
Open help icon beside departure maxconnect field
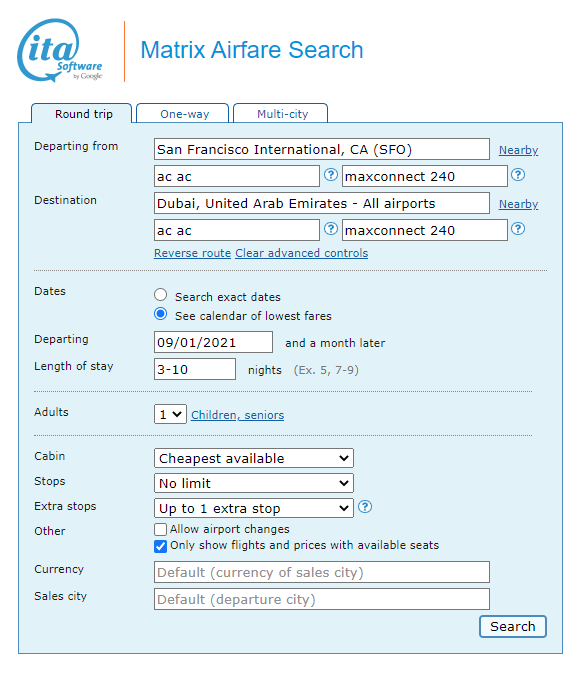pyautogui.click(x=518, y=175)
